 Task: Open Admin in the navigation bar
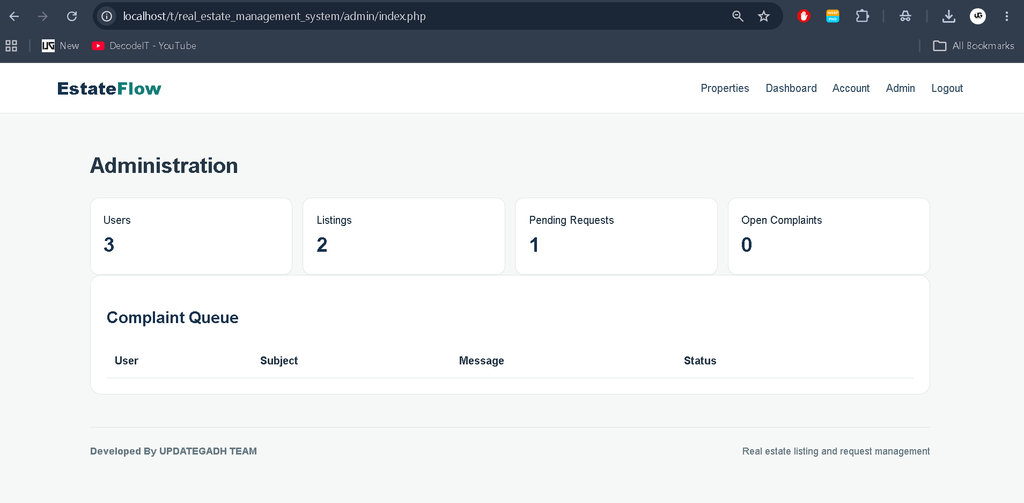click(901, 88)
